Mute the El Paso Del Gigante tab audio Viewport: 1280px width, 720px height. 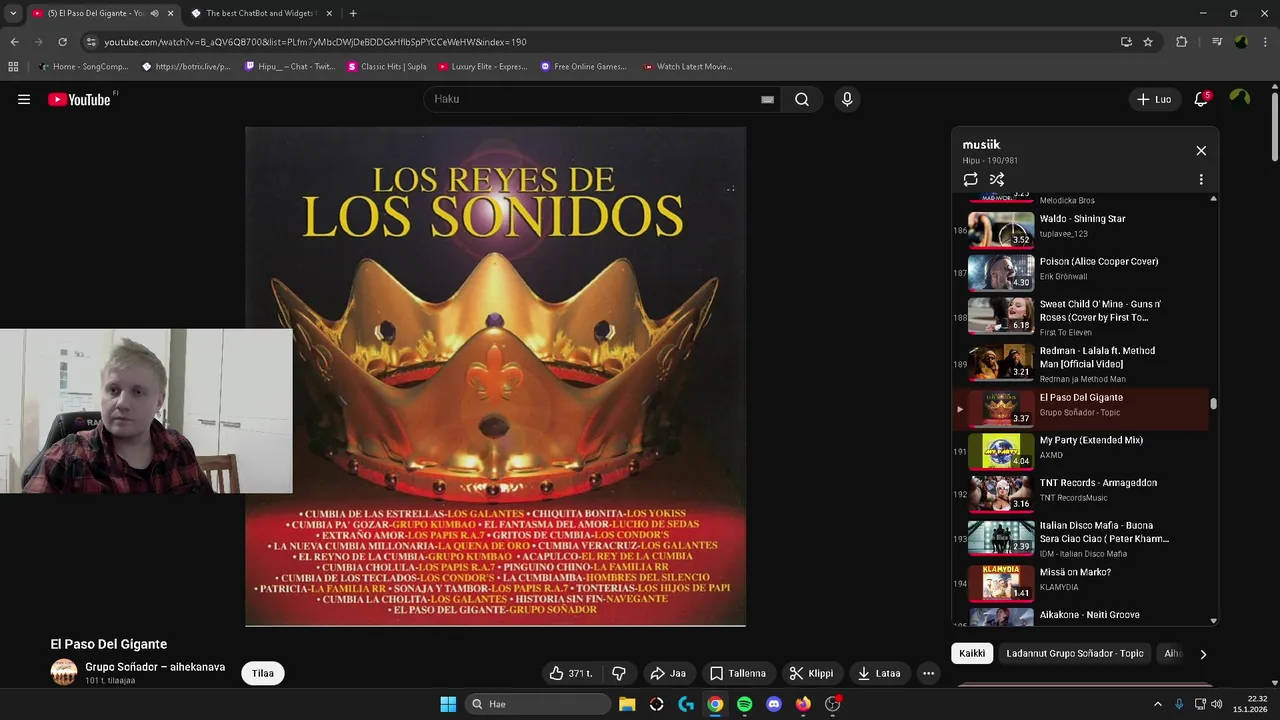tap(154, 13)
